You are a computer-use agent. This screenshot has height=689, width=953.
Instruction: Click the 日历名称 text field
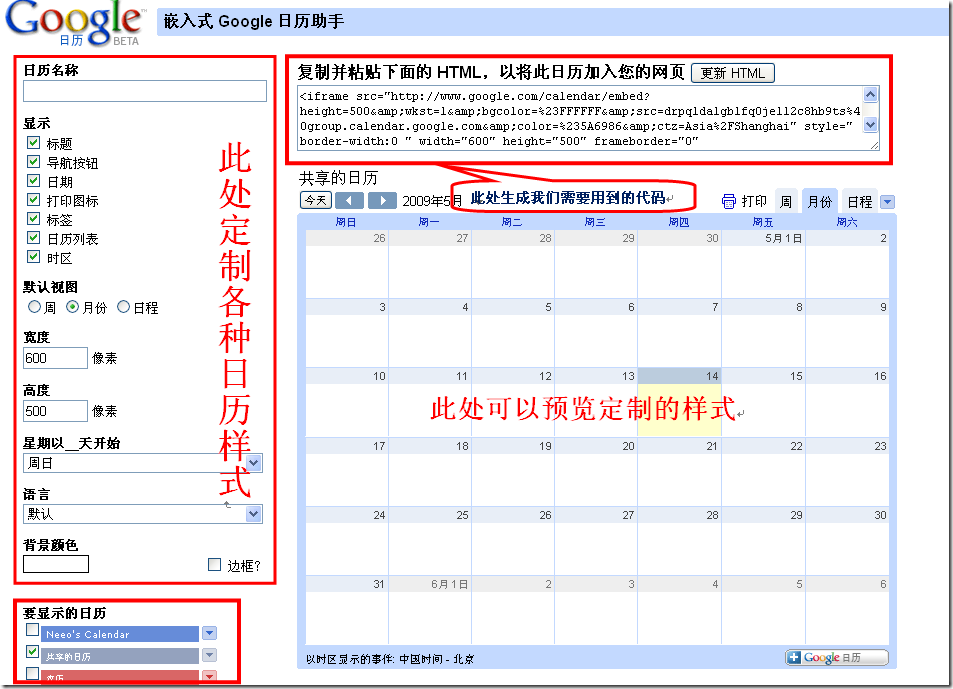click(145, 91)
